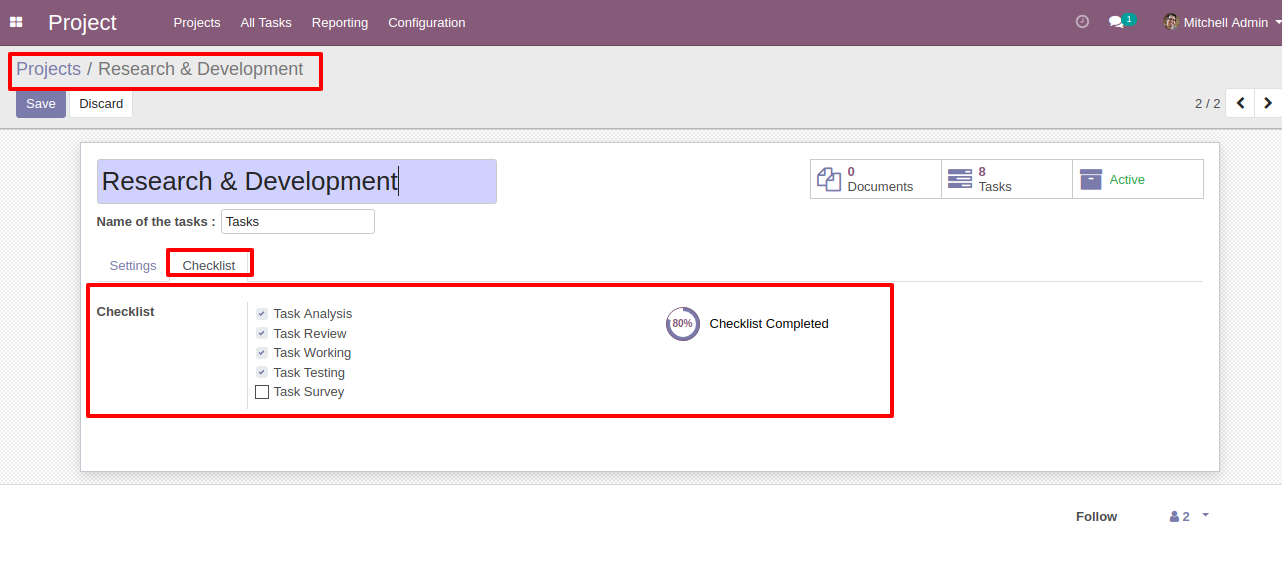Click the Task Testing label

click(309, 373)
